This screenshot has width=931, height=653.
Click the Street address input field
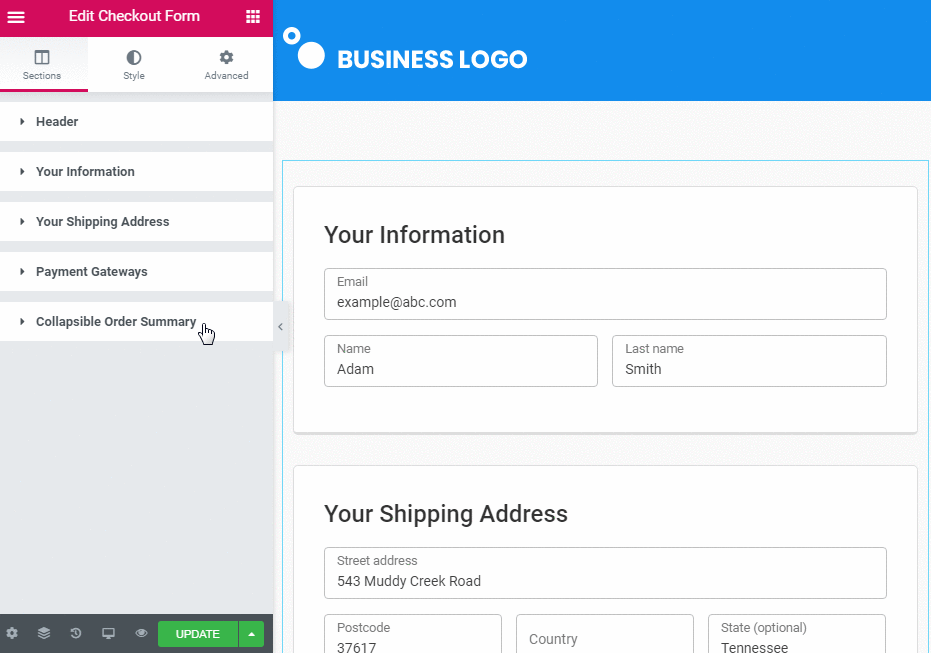(605, 573)
